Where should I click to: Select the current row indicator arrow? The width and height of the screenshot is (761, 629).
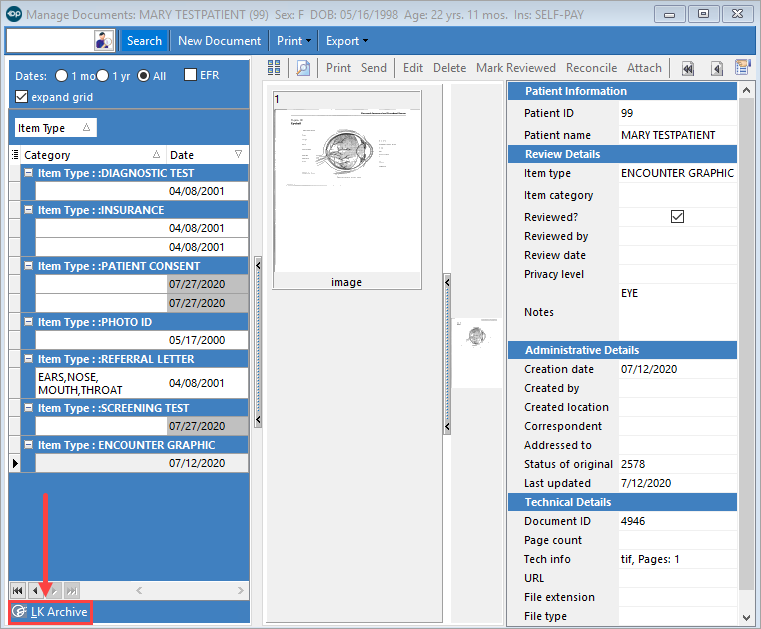pos(15,463)
